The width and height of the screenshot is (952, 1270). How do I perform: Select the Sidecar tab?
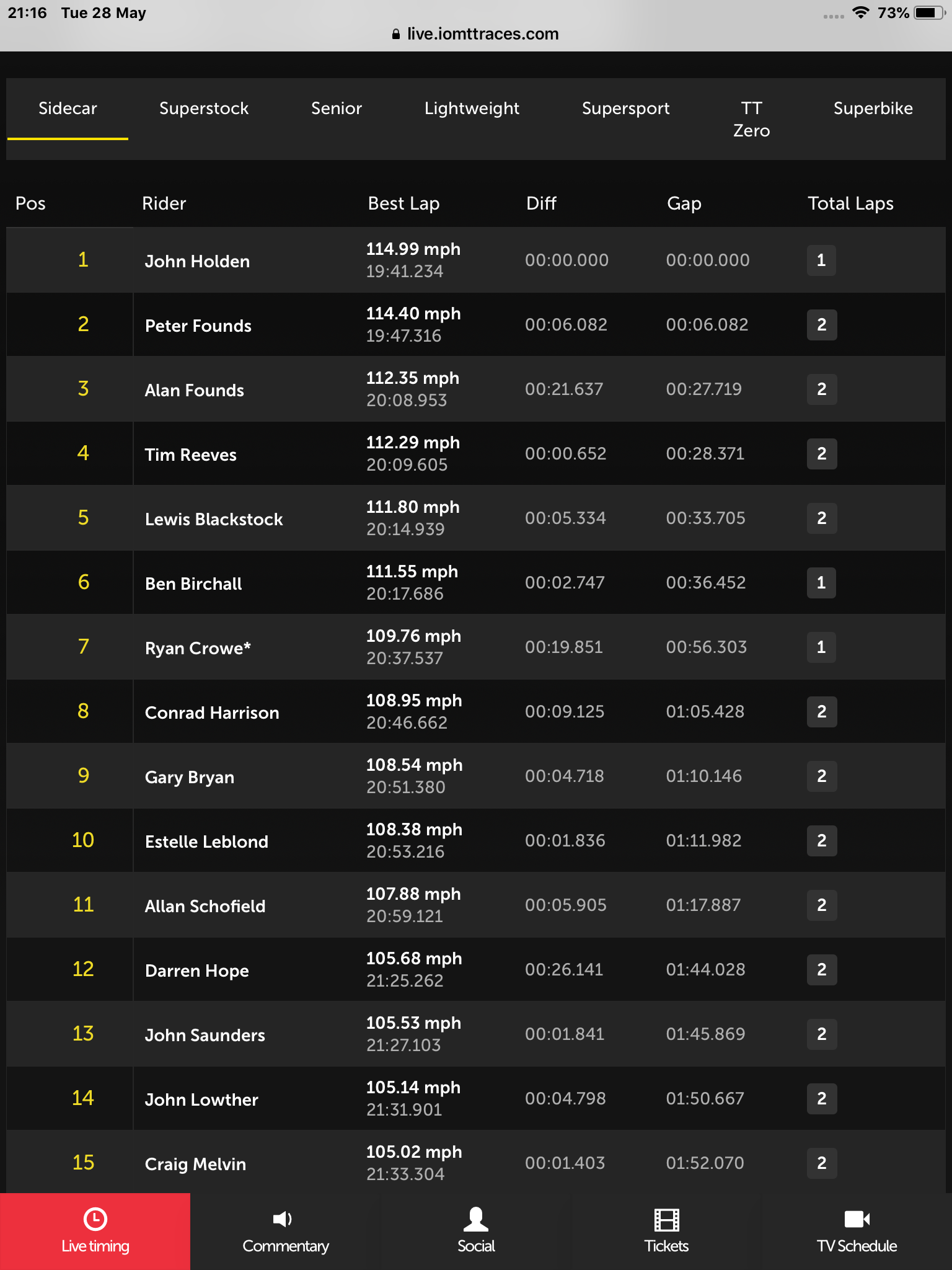click(x=68, y=109)
